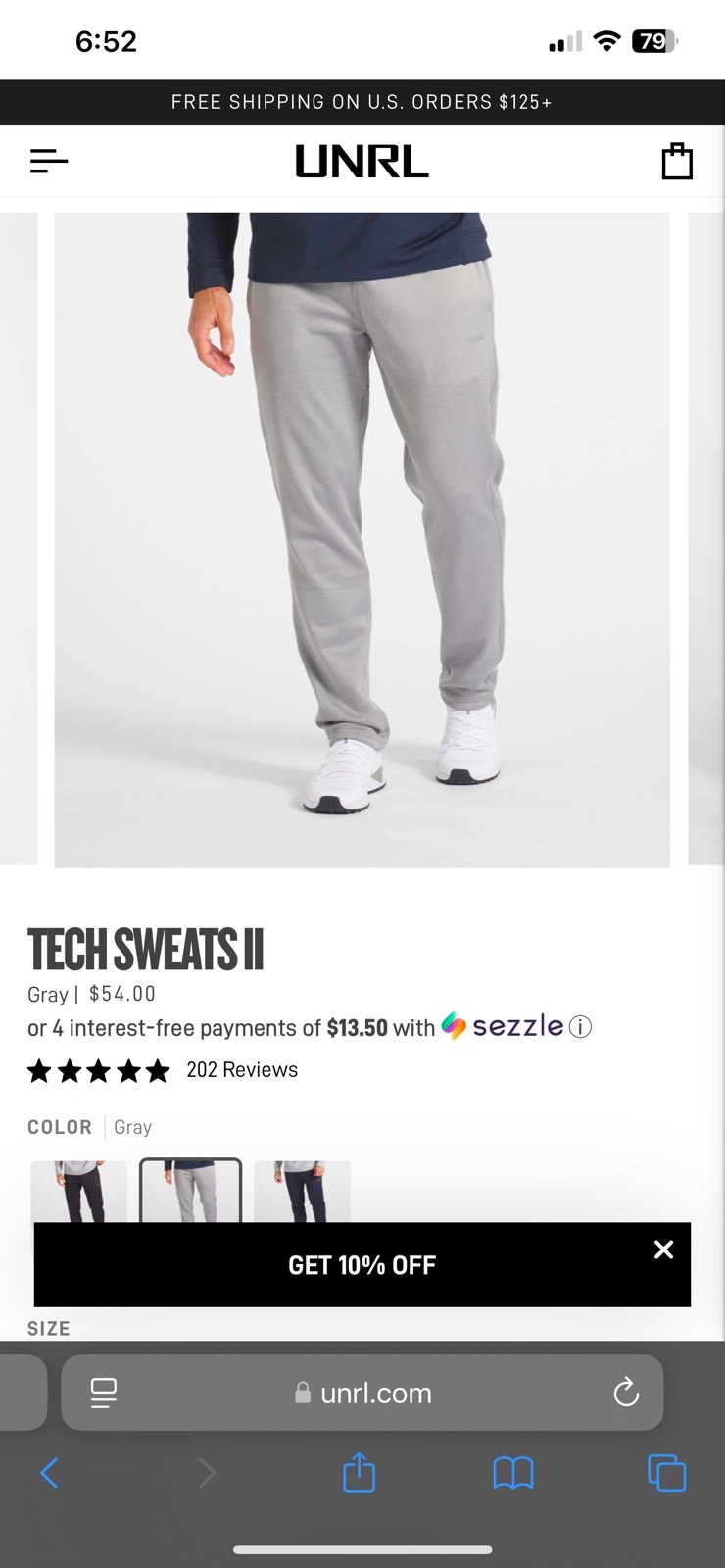The height and width of the screenshot is (1568, 725).
Task: Close the Get 10% Off banner
Action: point(663,1249)
